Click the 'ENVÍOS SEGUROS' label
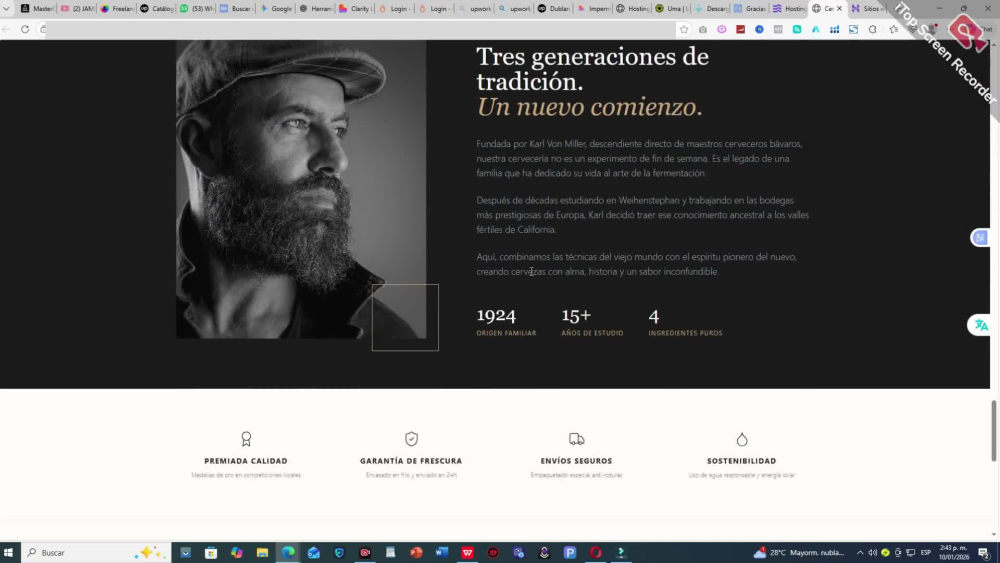The image size is (1000, 563). click(577, 461)
